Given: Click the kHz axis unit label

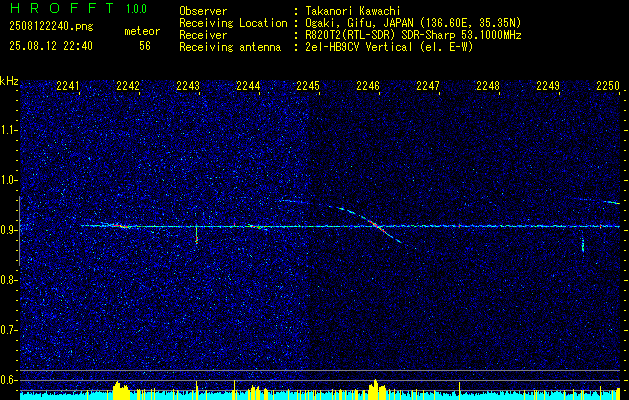Looking at the screenshot, I should (9, 81).
